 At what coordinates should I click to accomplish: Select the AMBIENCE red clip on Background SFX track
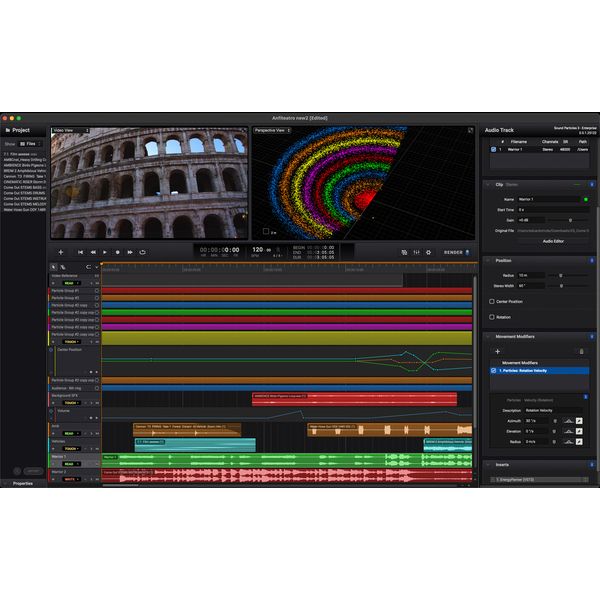(354, 399)
